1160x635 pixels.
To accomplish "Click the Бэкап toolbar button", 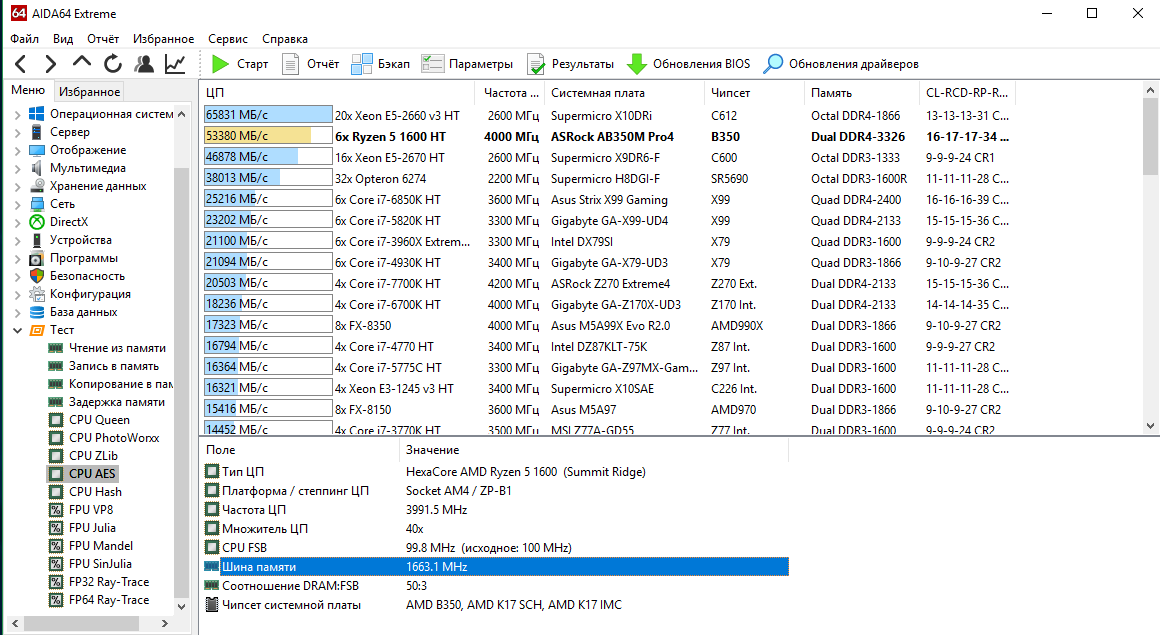I will (x=380, y=64).
